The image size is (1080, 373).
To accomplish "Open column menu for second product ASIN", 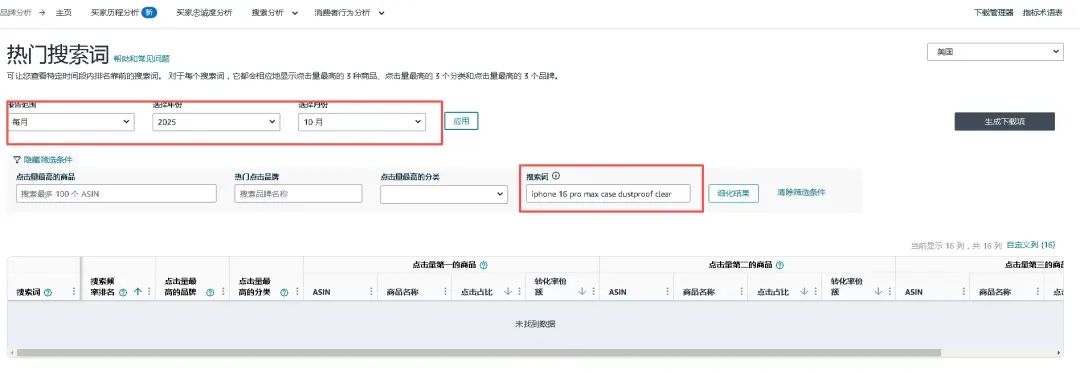I will tap(667, 292).
